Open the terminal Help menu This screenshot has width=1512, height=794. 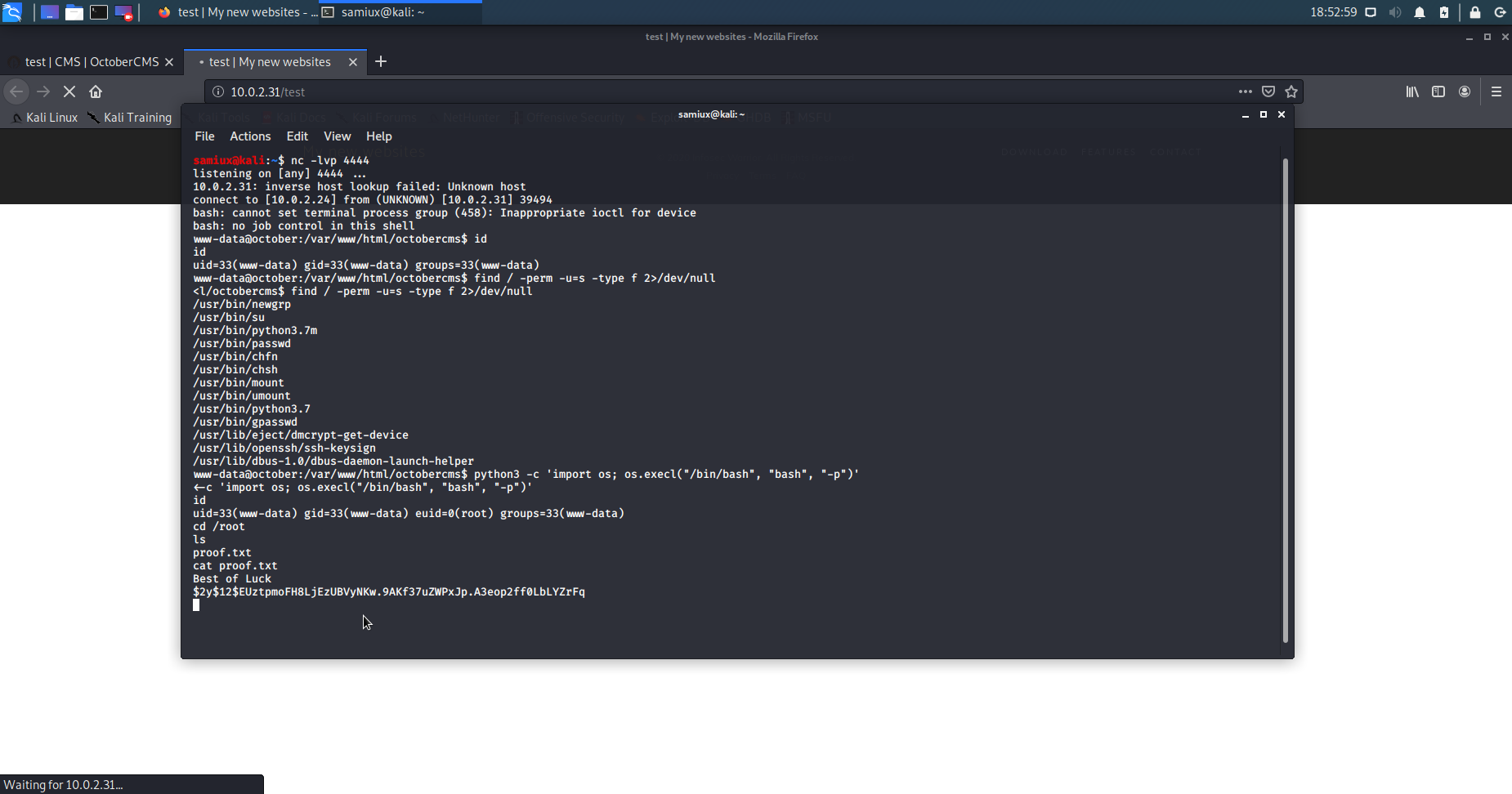pyautogui.click(x=379, y=136)
